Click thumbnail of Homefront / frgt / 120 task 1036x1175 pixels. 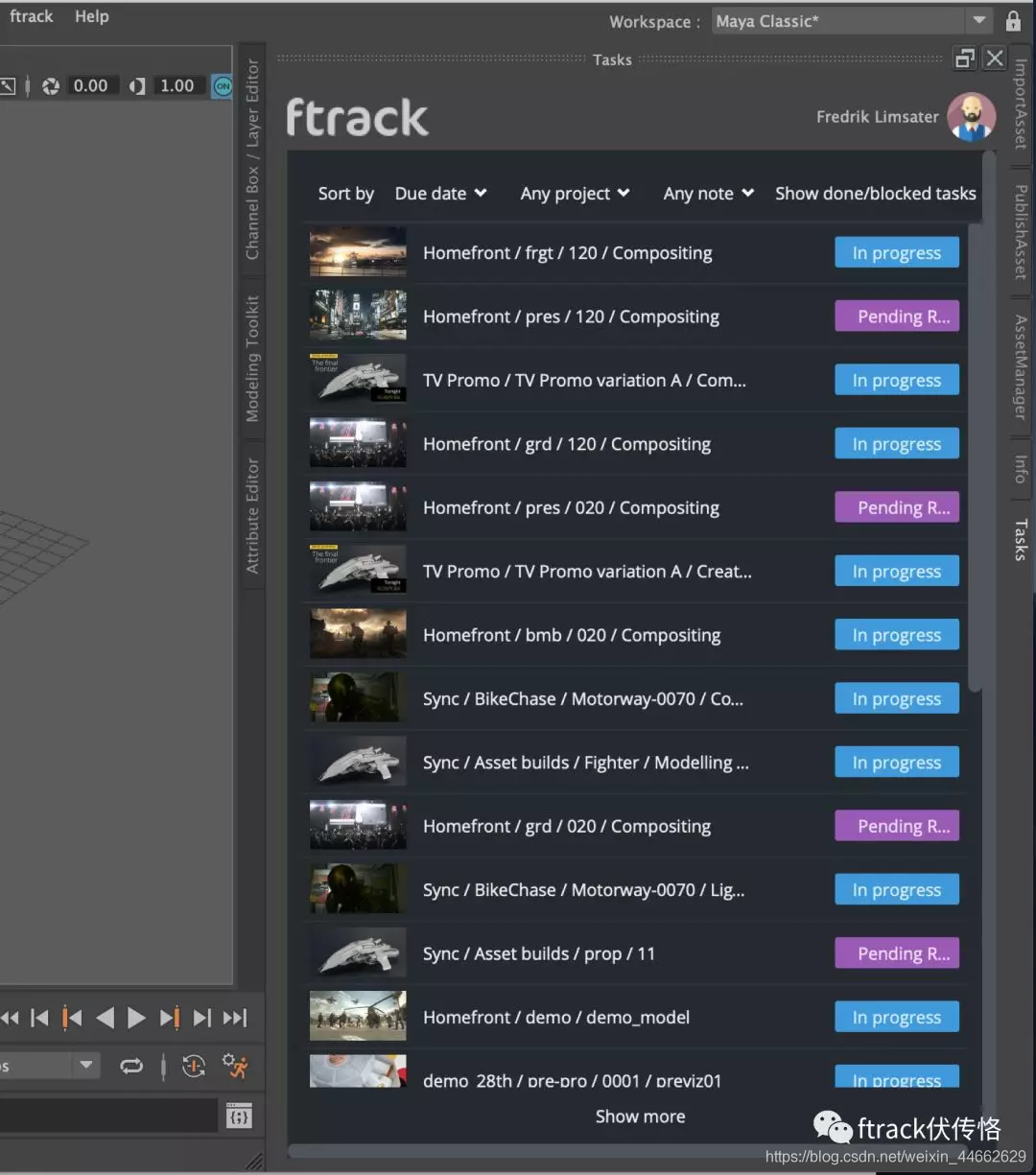pos(358,251)
